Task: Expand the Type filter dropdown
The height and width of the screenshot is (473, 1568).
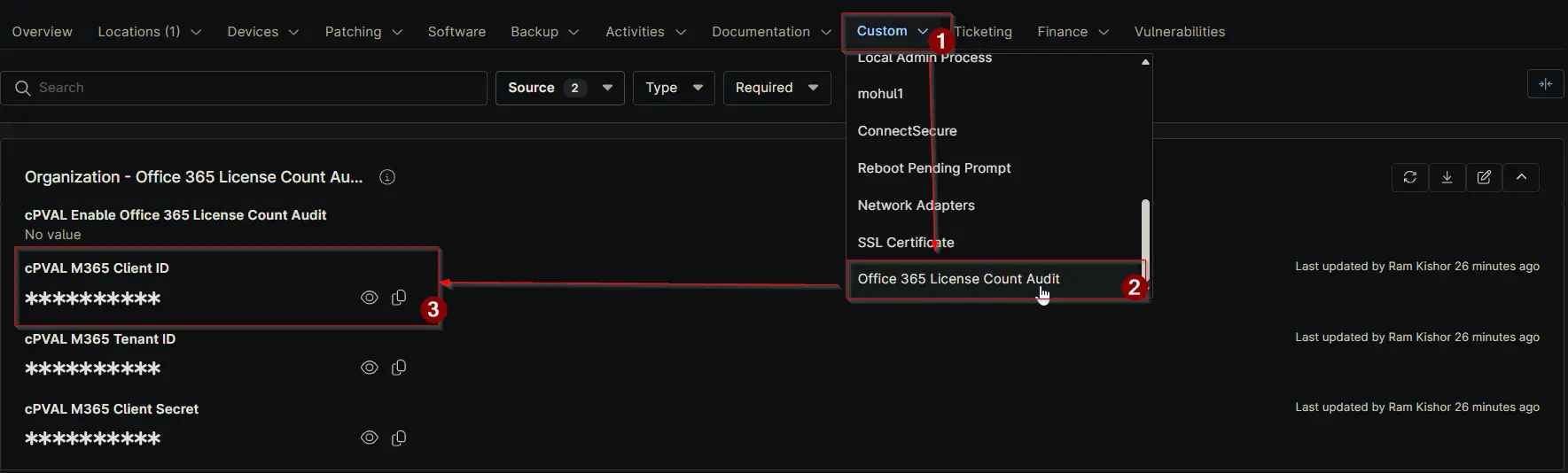Action: (x=674, y=88)
